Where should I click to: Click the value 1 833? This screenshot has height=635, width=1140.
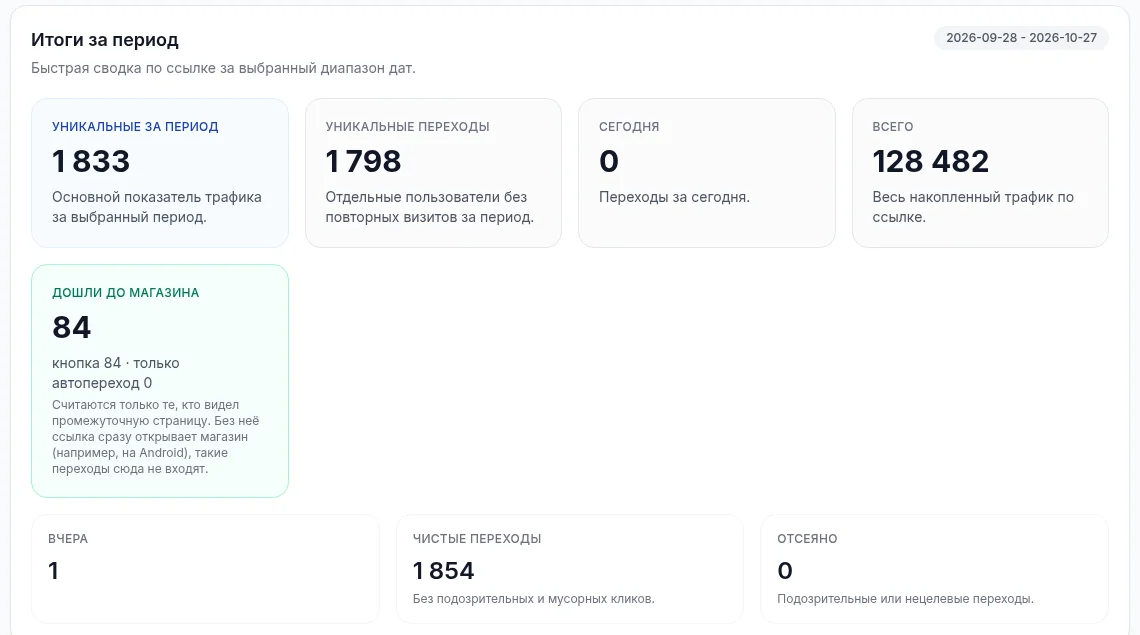pyautogui.click(x=91, y=161)
